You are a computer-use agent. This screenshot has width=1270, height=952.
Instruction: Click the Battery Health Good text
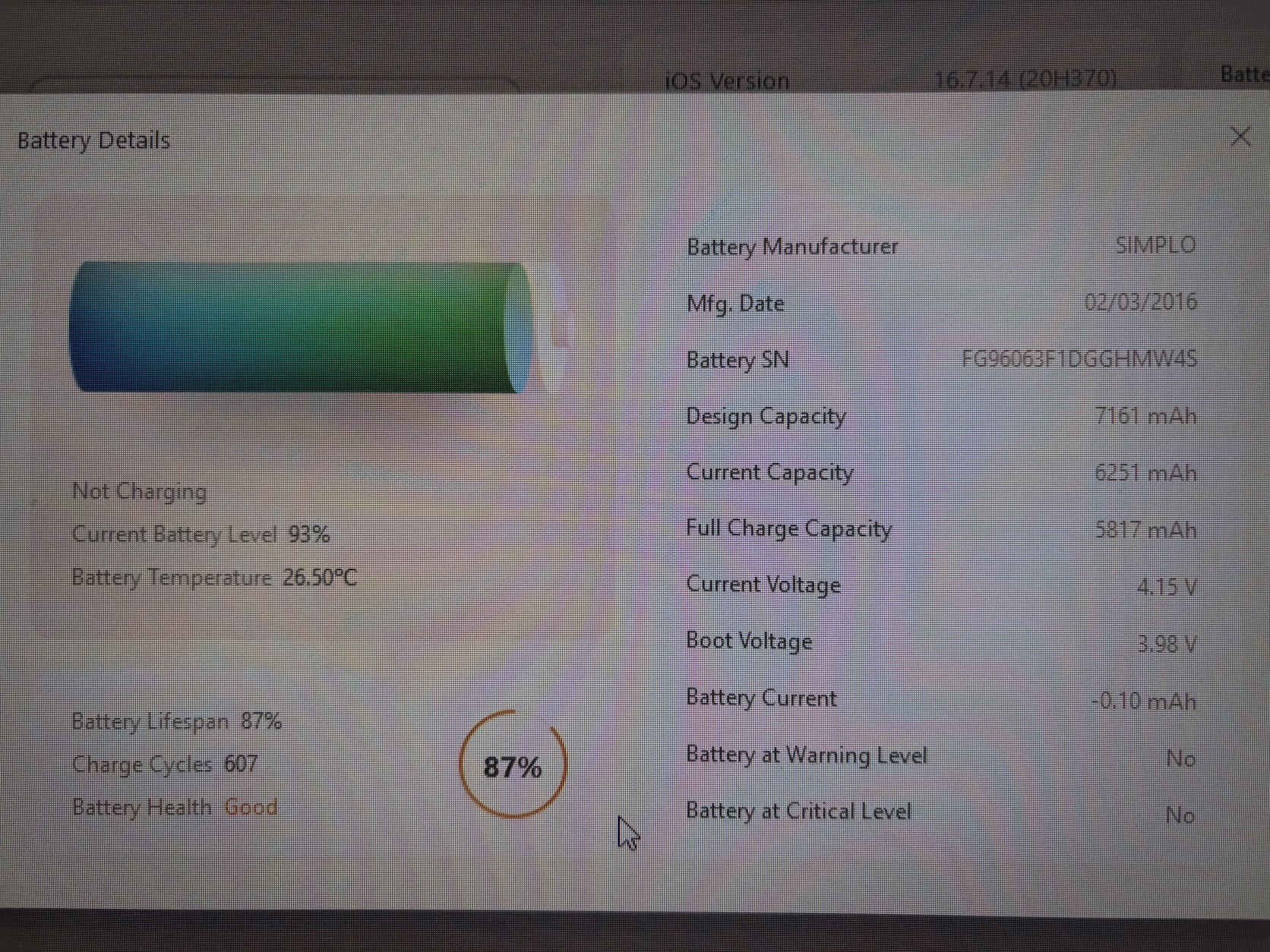[174, 807]
